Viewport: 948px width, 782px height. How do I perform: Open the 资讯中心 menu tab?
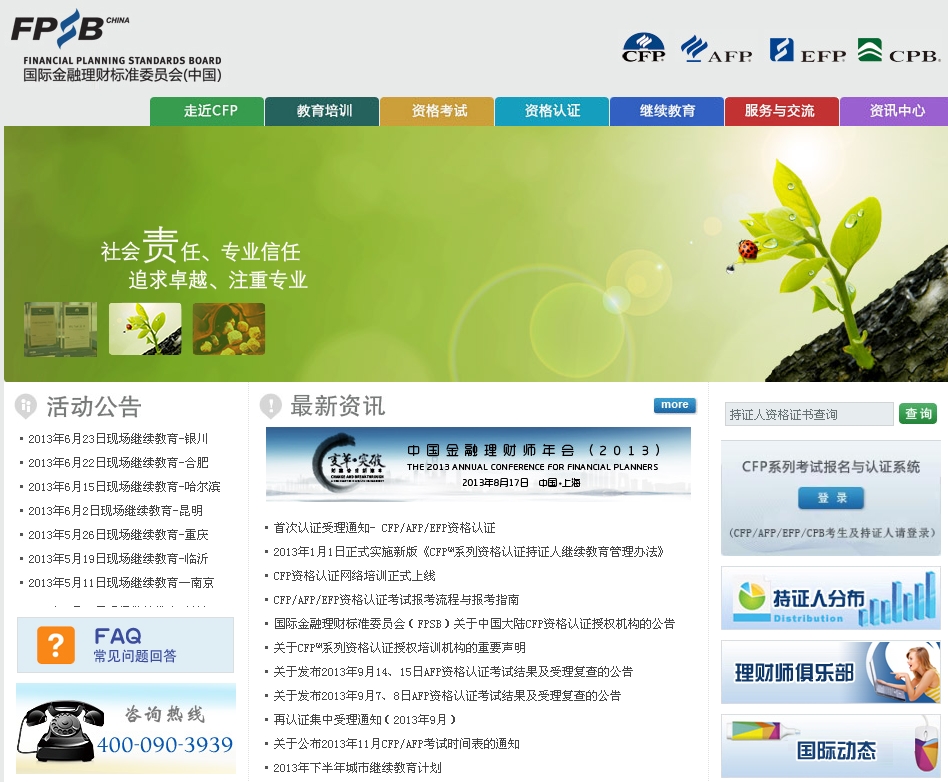(894, 111)
